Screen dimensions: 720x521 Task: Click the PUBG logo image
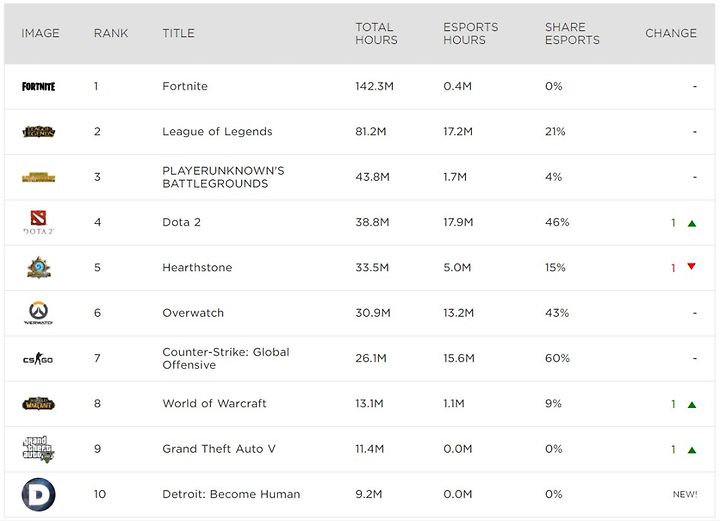pos(39,177)
